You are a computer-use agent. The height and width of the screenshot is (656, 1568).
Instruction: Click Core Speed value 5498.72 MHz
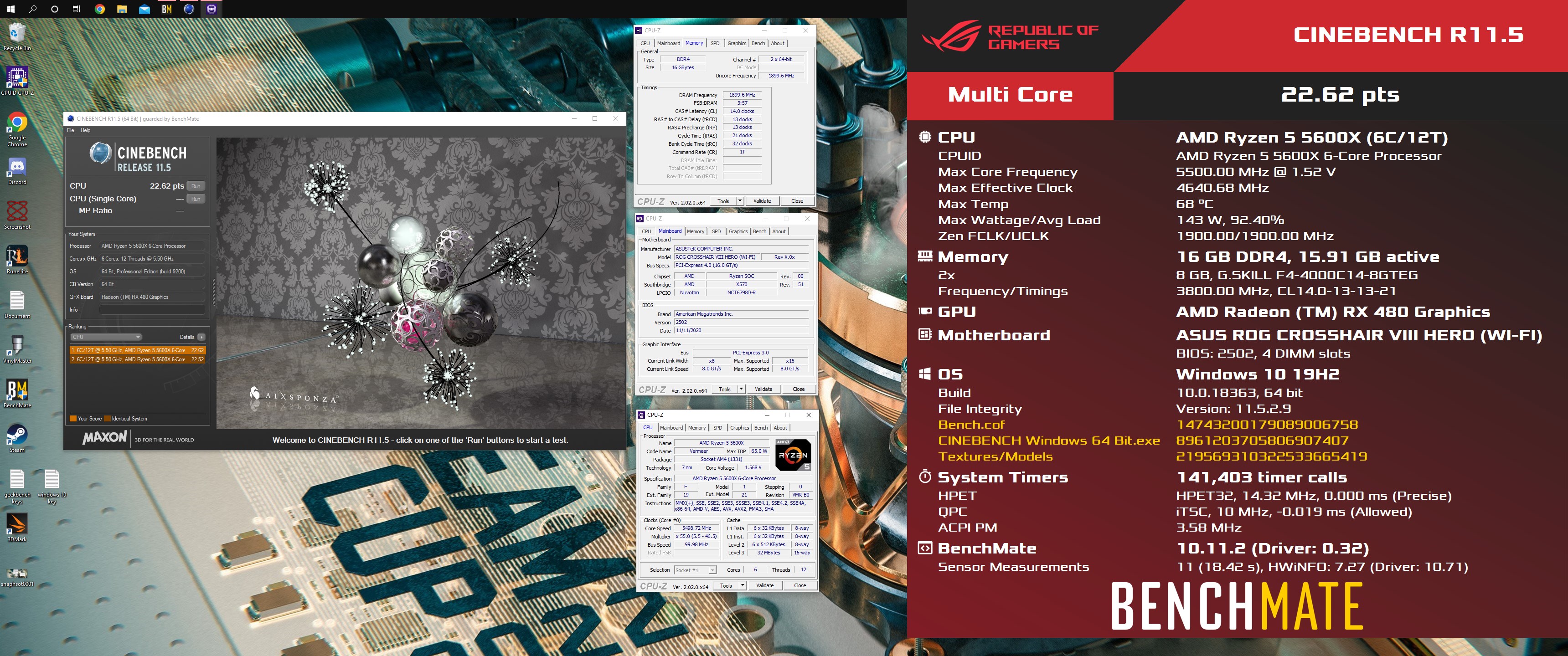(696, 528)
